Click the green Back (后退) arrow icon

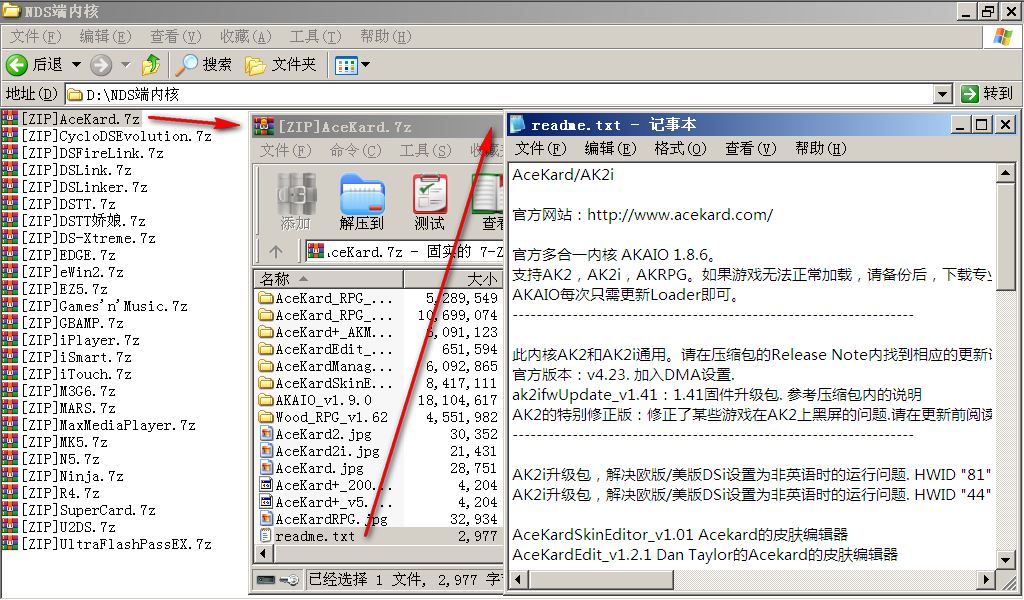click(x=17, y=65)
